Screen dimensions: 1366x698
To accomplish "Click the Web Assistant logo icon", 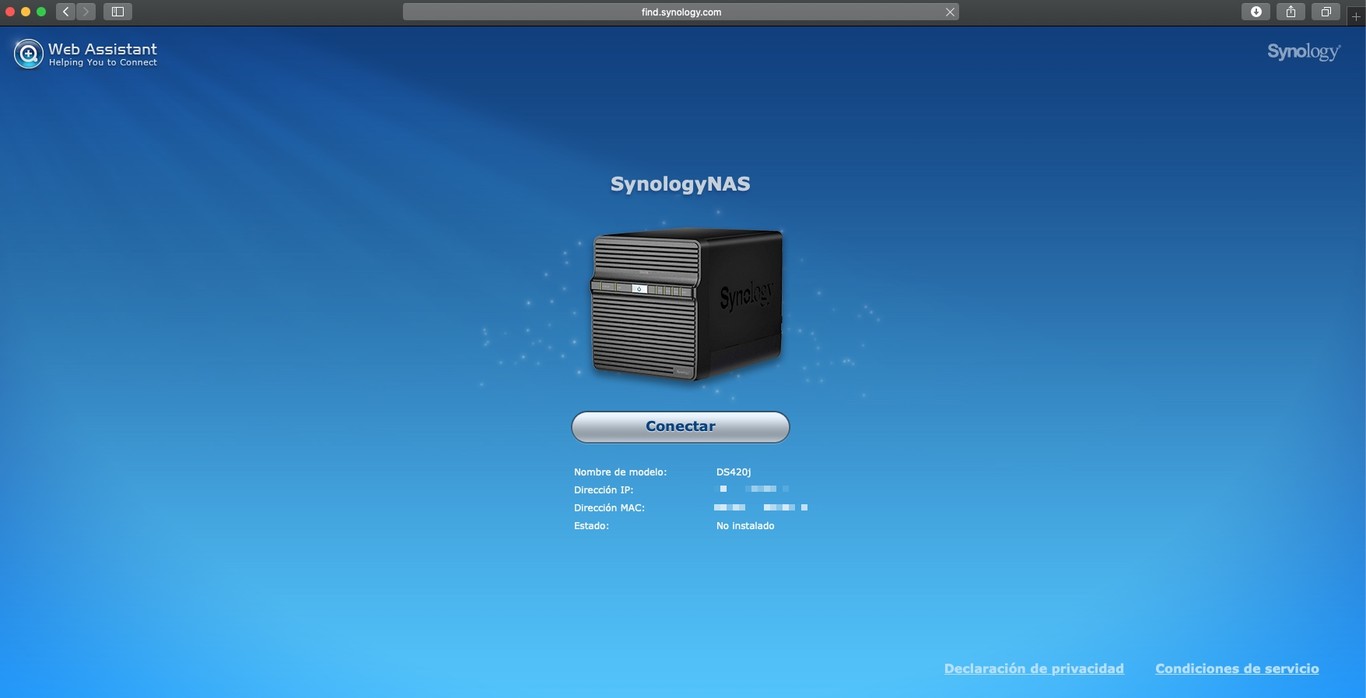I will click(x=27, y=52).
